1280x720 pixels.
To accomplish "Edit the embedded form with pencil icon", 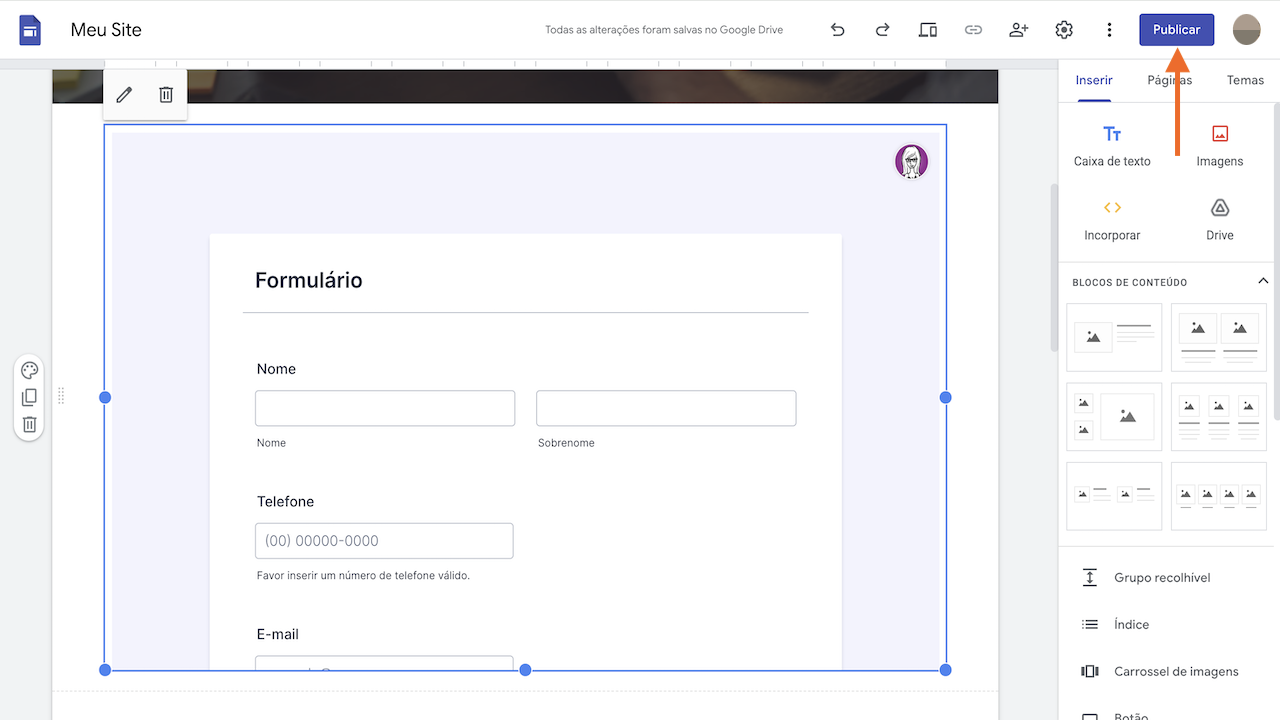I will click(124, 94).
